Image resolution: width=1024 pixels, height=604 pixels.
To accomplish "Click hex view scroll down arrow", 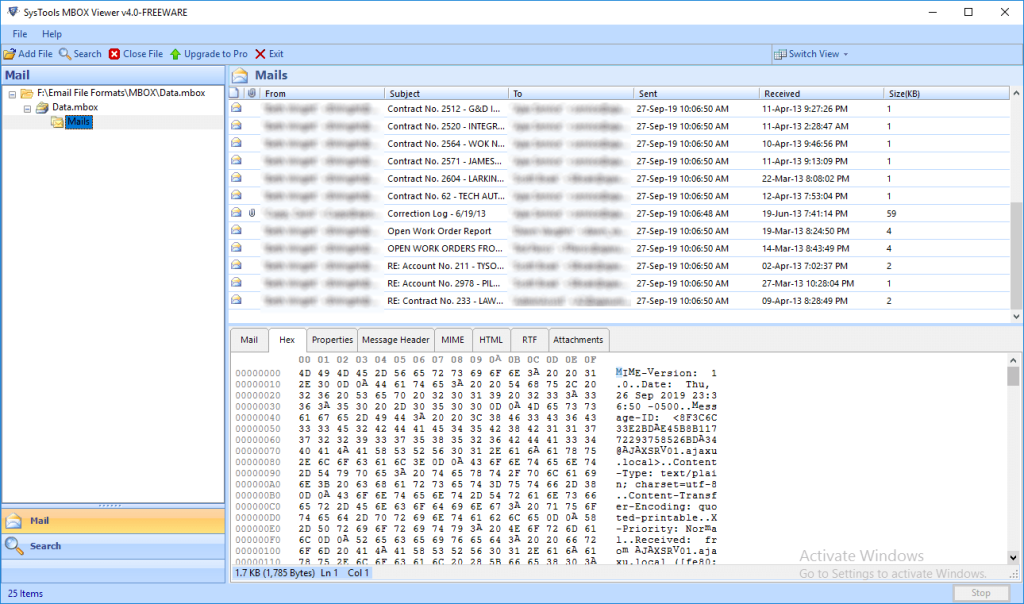I will [x=1013, y=558].
